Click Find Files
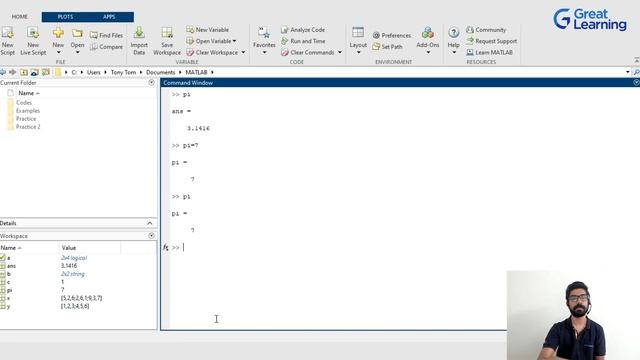Viewport: 640px width, 360px height. (106, 36)
